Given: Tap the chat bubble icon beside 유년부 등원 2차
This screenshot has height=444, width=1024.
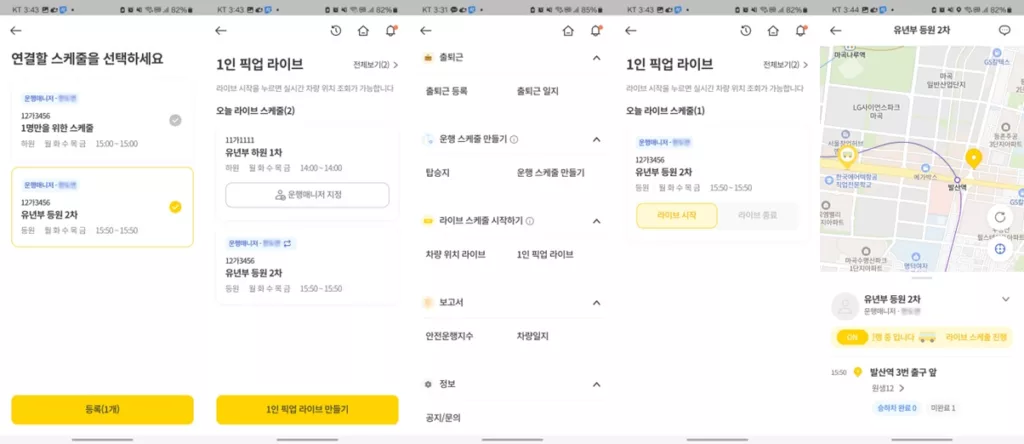Looking at the screenshot, I should click(x=1004, y=30).
